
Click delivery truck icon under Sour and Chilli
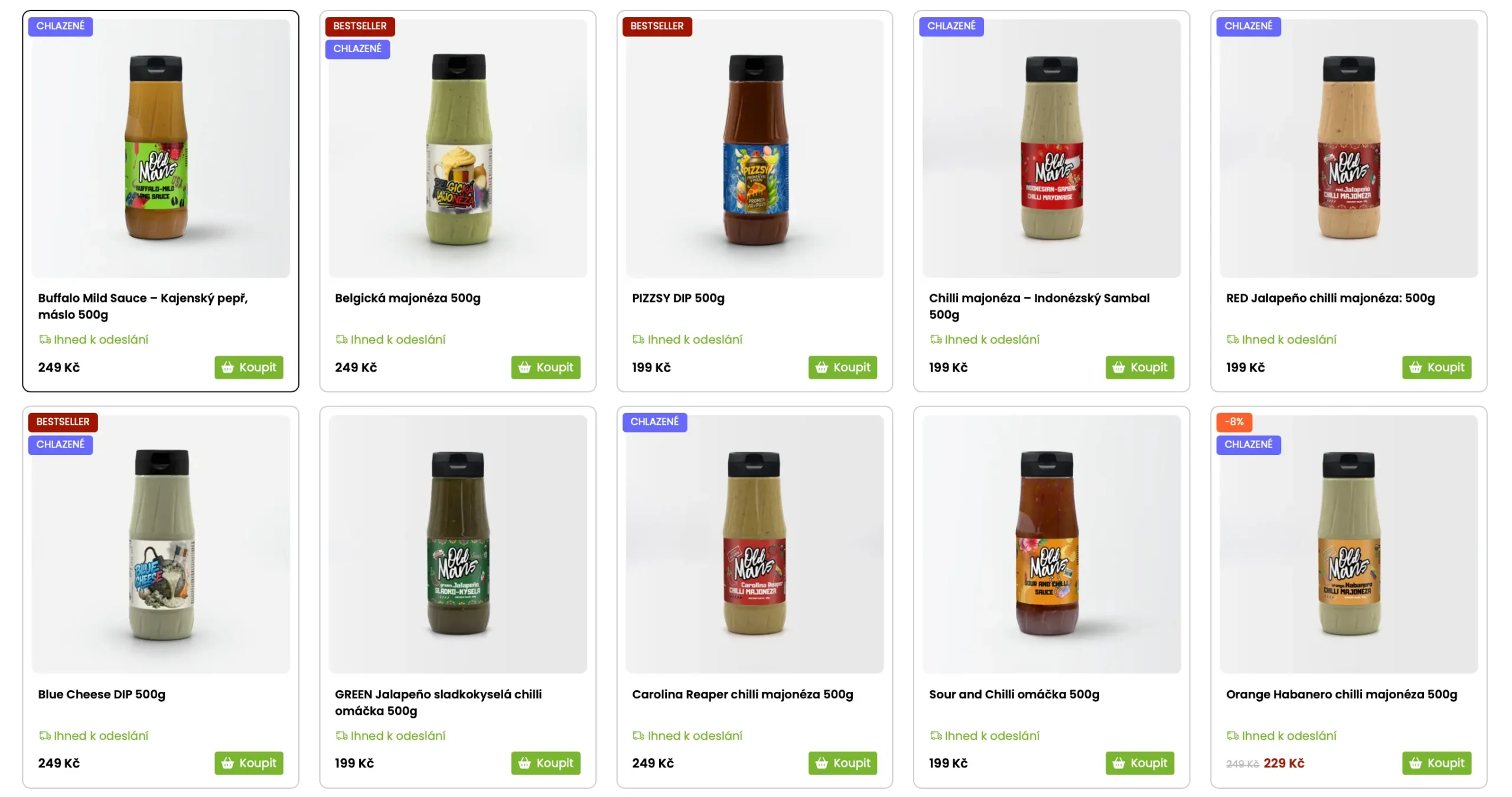pyautogui.click(x=936, y=736)
